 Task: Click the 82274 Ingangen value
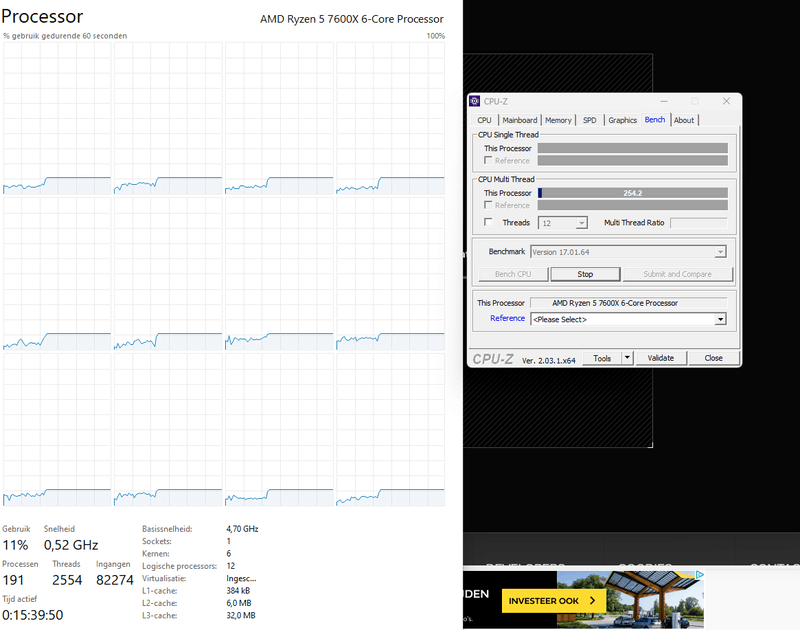115,580
